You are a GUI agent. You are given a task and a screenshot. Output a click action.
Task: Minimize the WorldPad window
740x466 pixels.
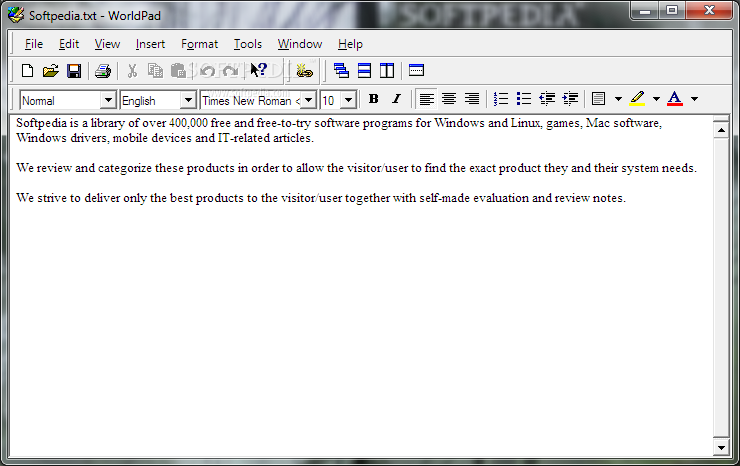(645, 10)
